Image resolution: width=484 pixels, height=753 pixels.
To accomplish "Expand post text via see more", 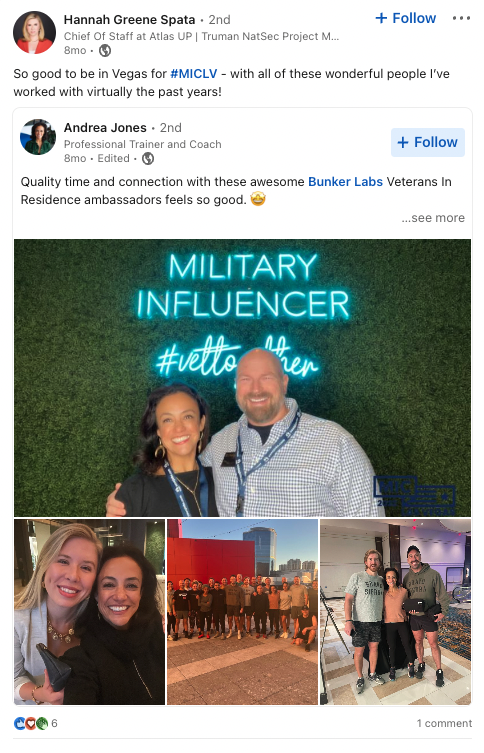I will pos(433,218).
